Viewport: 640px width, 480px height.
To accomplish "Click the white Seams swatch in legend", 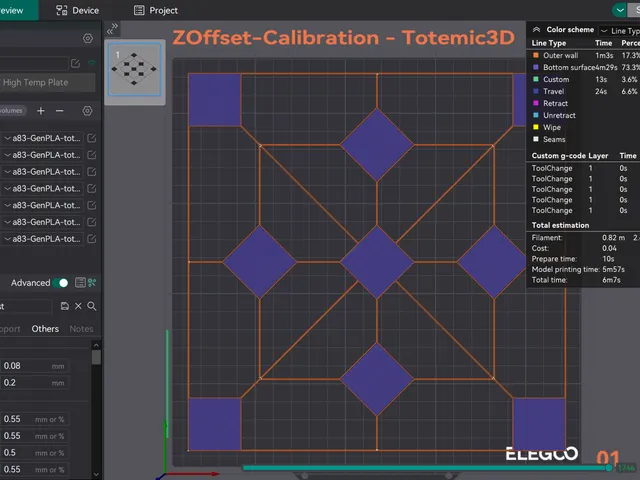I will point(536,139).
